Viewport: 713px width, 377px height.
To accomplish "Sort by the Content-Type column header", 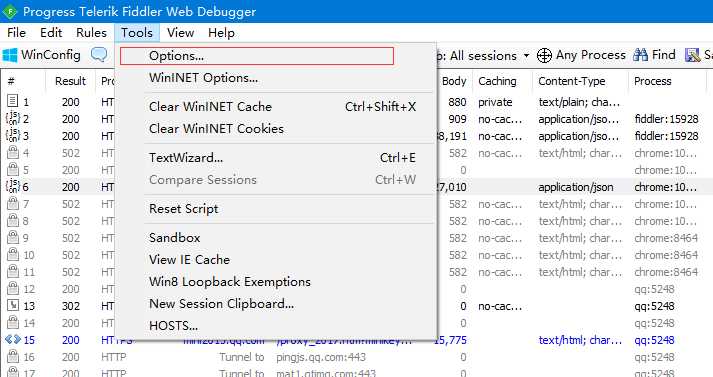I will pos(572,81).
